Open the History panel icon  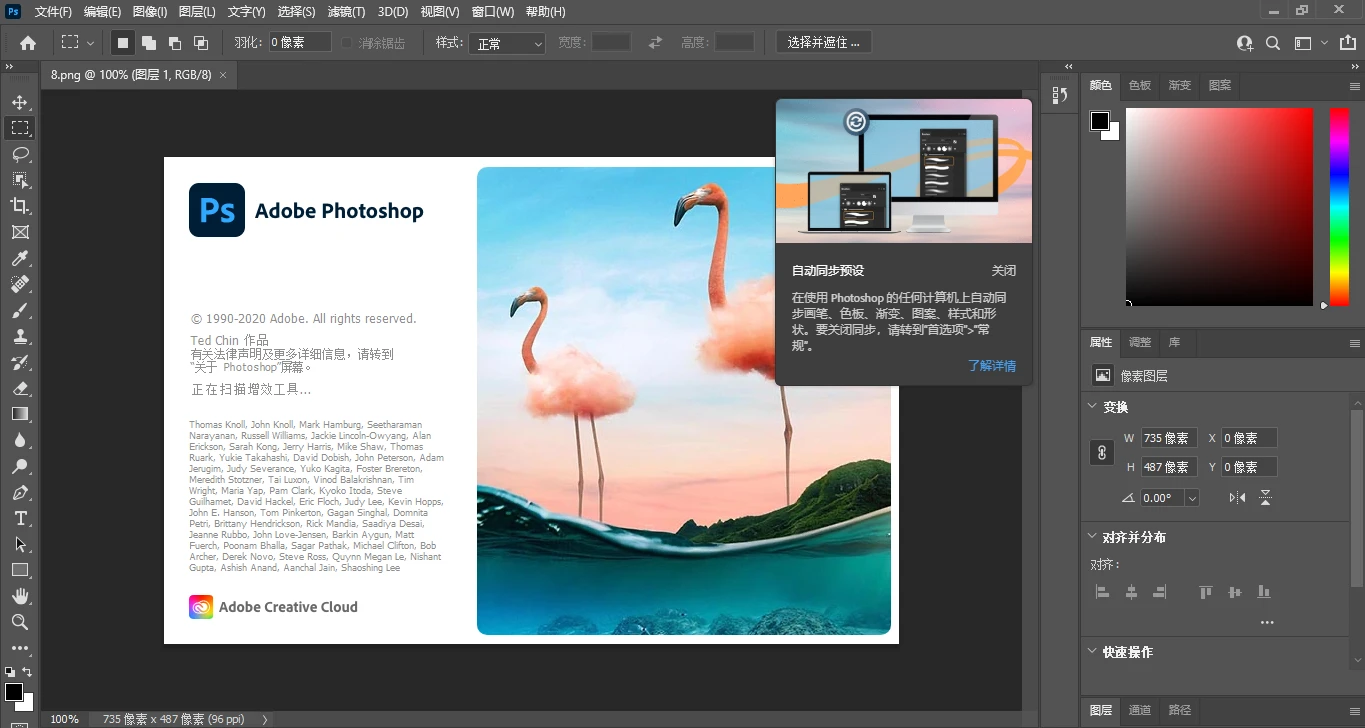pyautogui.click(x=1060, y=95)
